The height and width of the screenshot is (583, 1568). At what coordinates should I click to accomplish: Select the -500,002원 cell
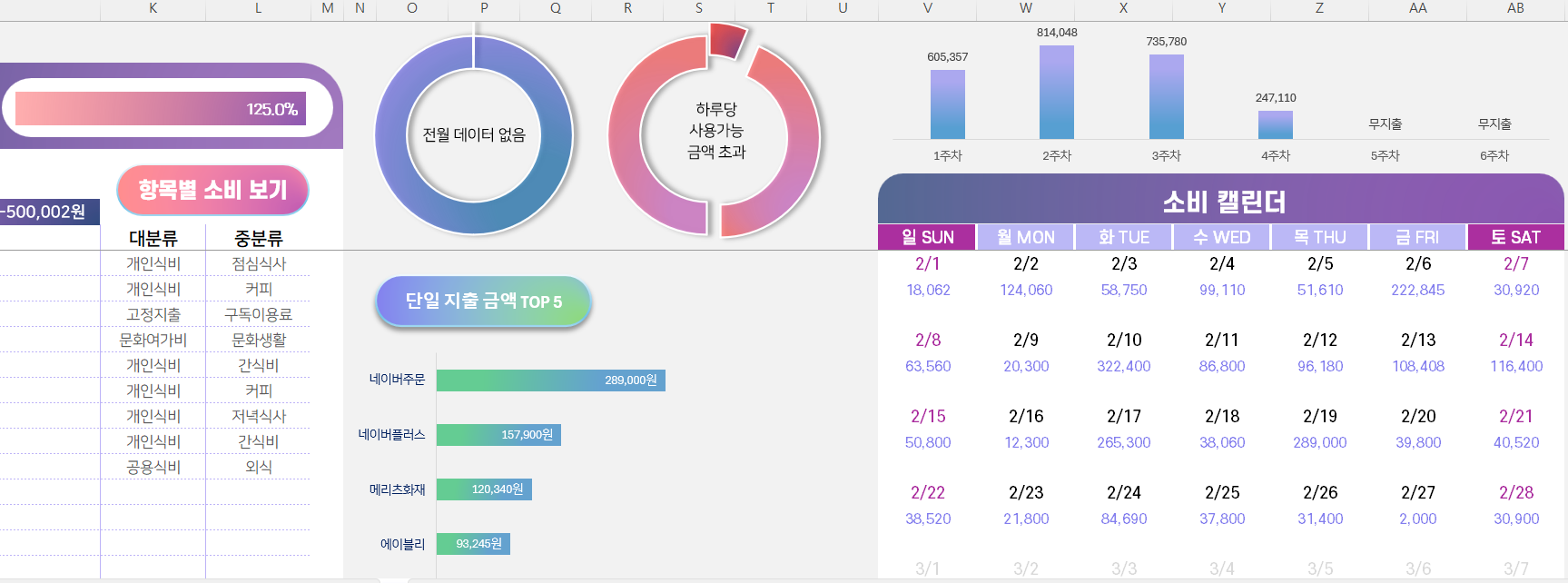point(45,212)
